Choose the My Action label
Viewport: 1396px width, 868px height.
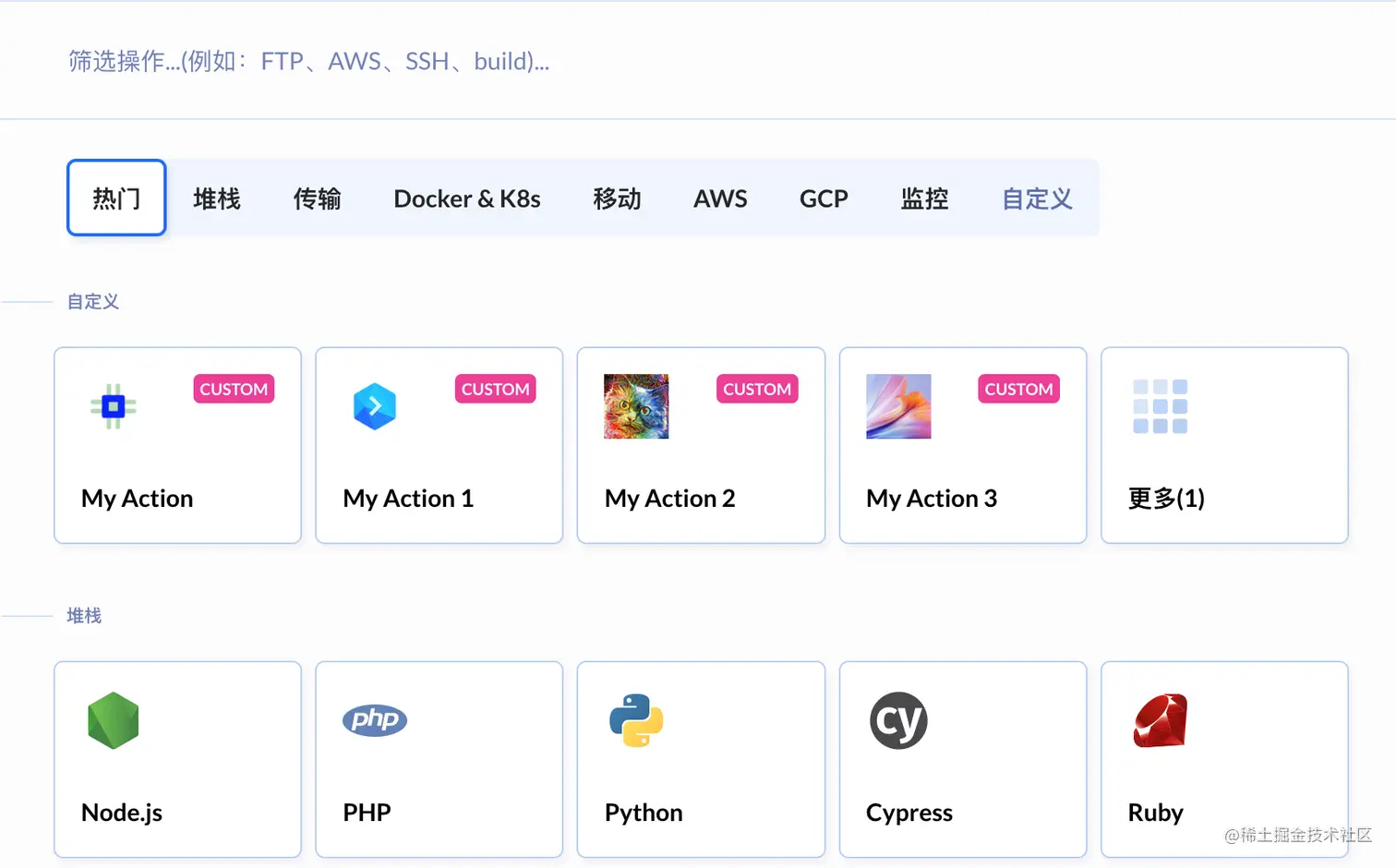coord(138,499)
